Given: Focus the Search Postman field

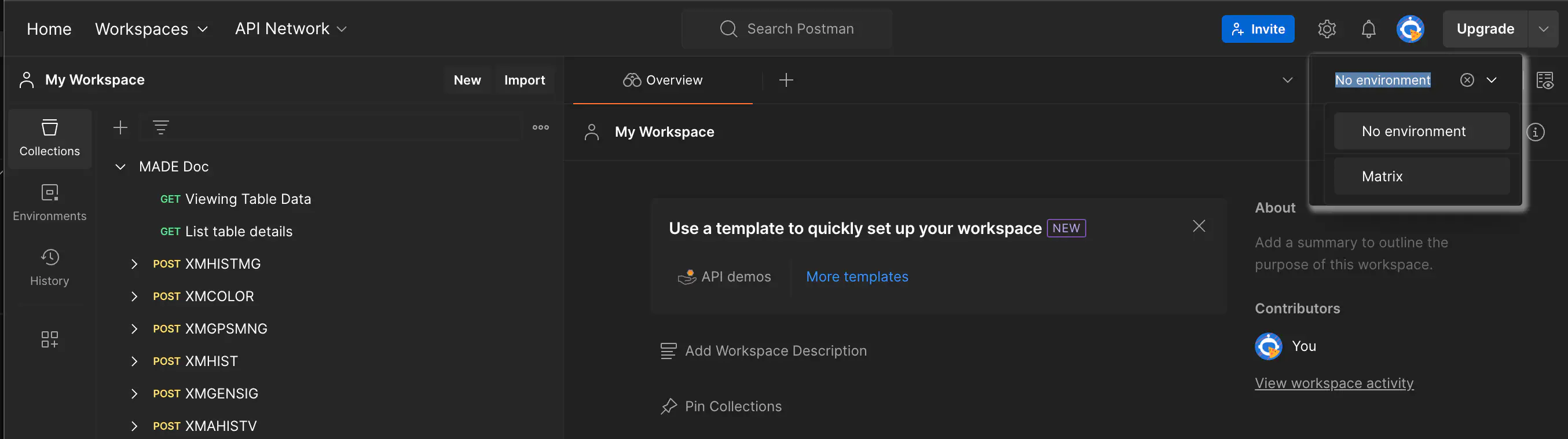Looking at the screenshot, I should click(x=786, y=28).
